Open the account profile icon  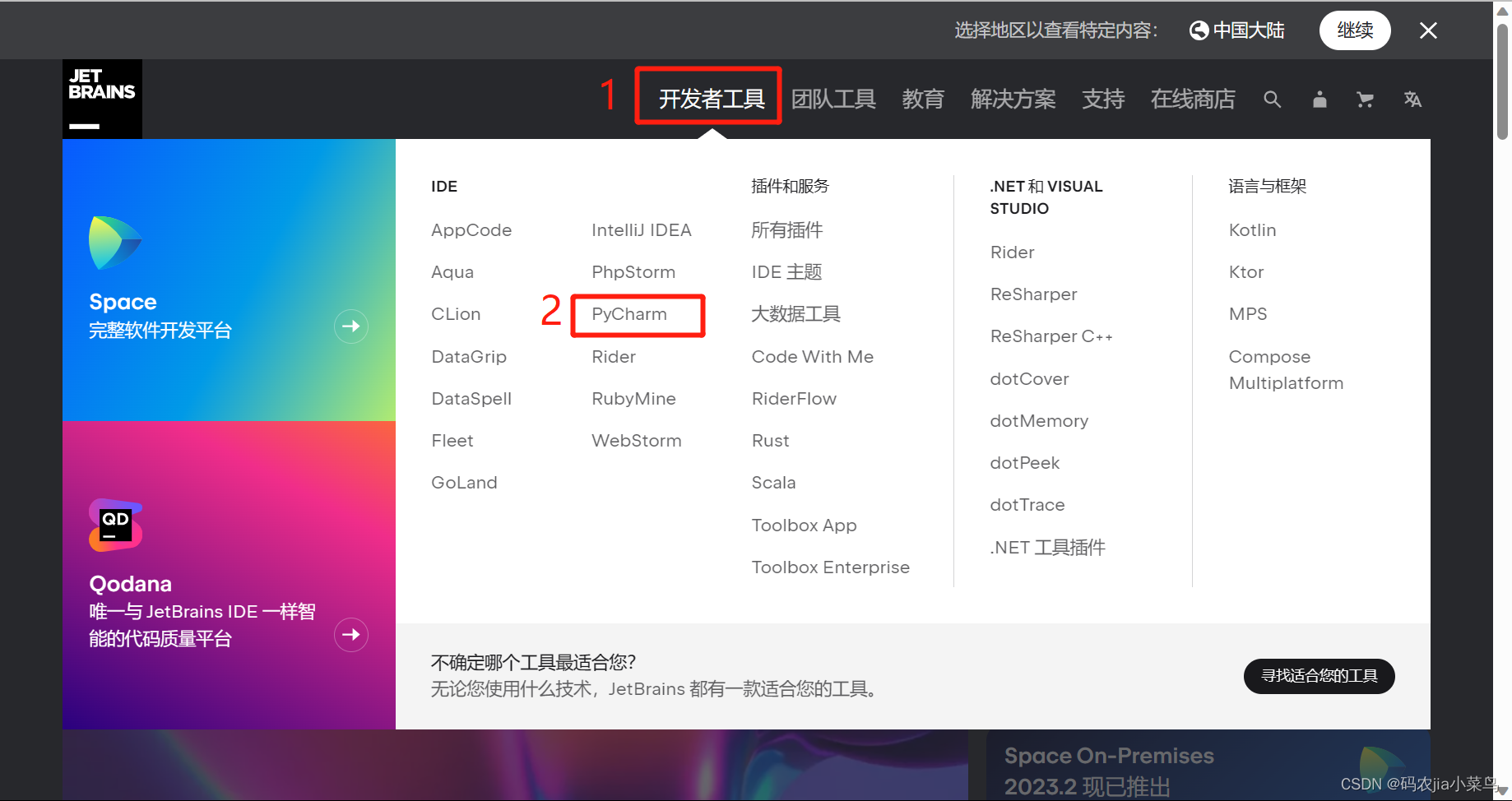point(1320,100)
